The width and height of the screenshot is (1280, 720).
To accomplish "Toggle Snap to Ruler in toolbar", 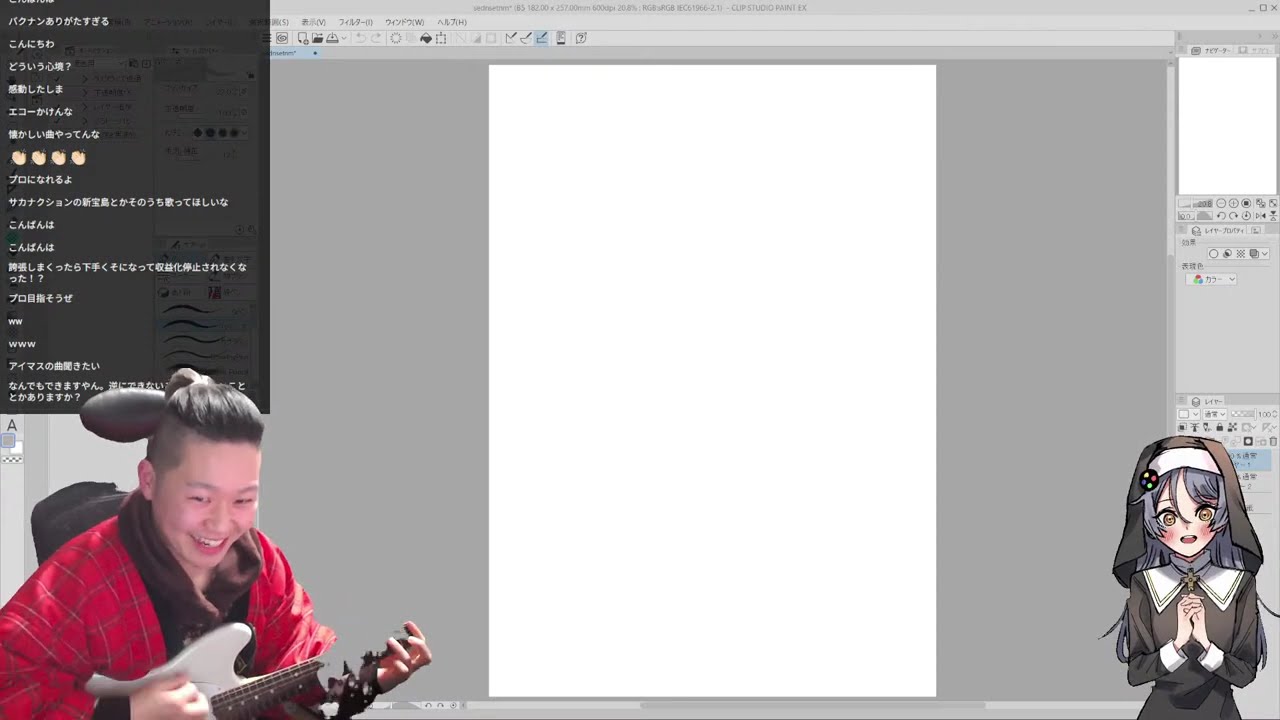I will 511,38.
